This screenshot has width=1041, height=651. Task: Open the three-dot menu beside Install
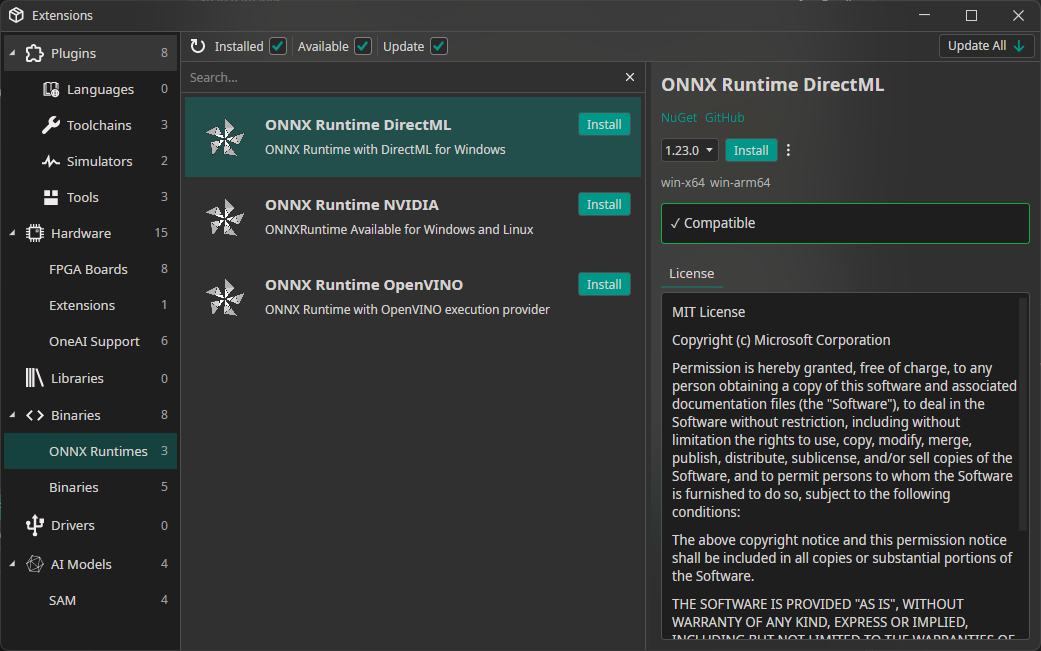pyautogui.click(x=788, y=150)
